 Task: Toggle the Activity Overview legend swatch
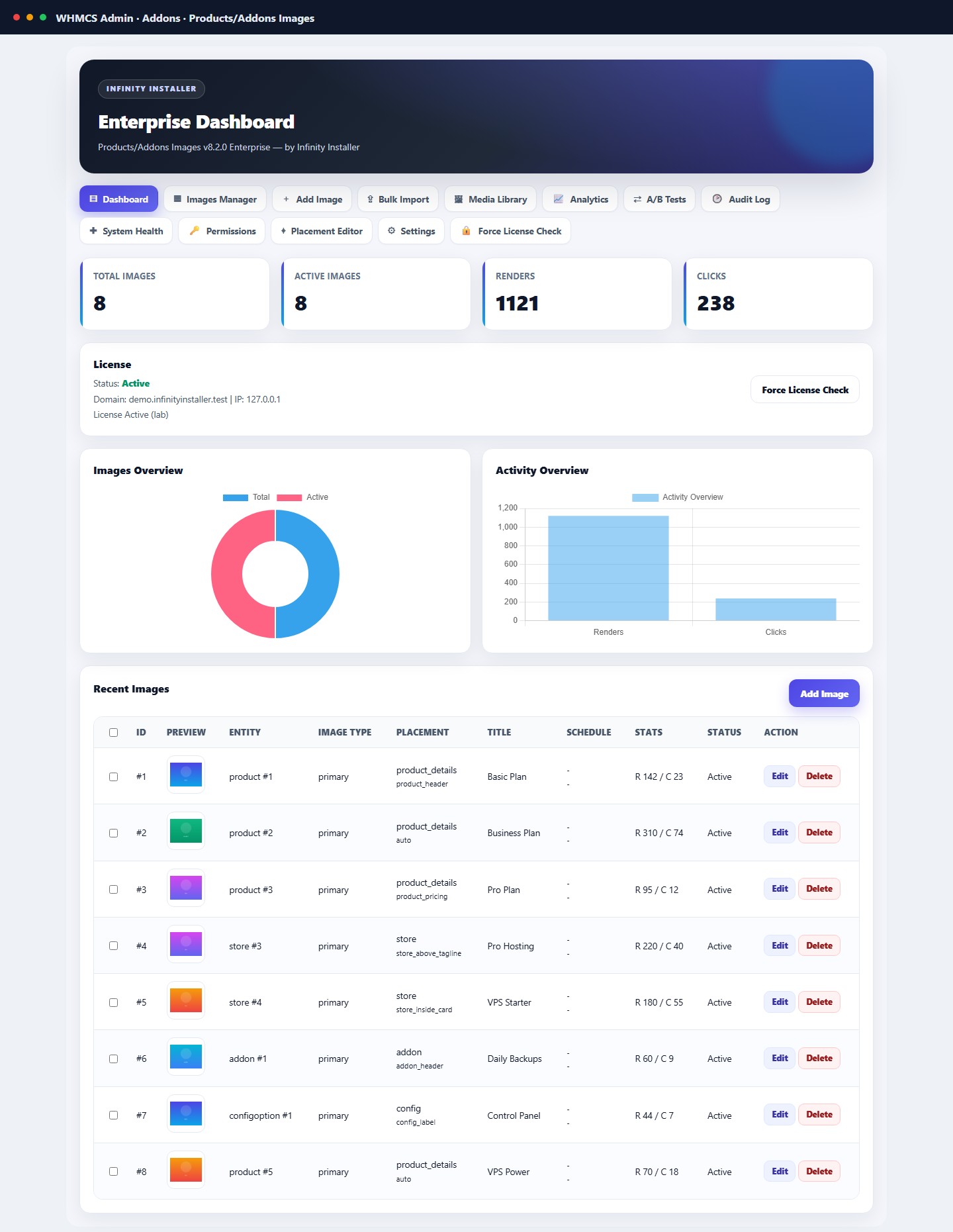click(x=645, y=497)
